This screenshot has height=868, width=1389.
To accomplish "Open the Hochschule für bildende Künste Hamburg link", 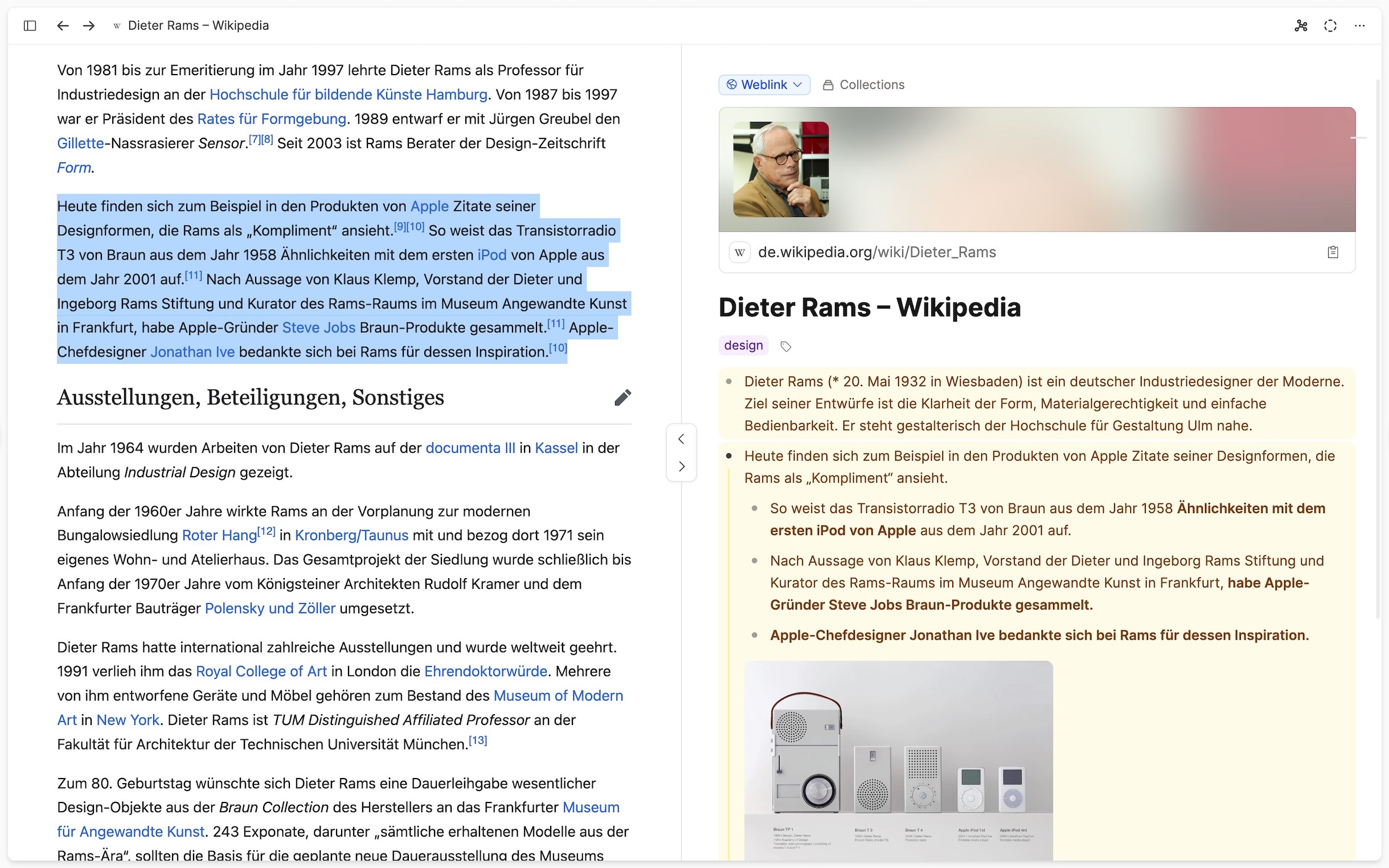I will coord(349,94).
